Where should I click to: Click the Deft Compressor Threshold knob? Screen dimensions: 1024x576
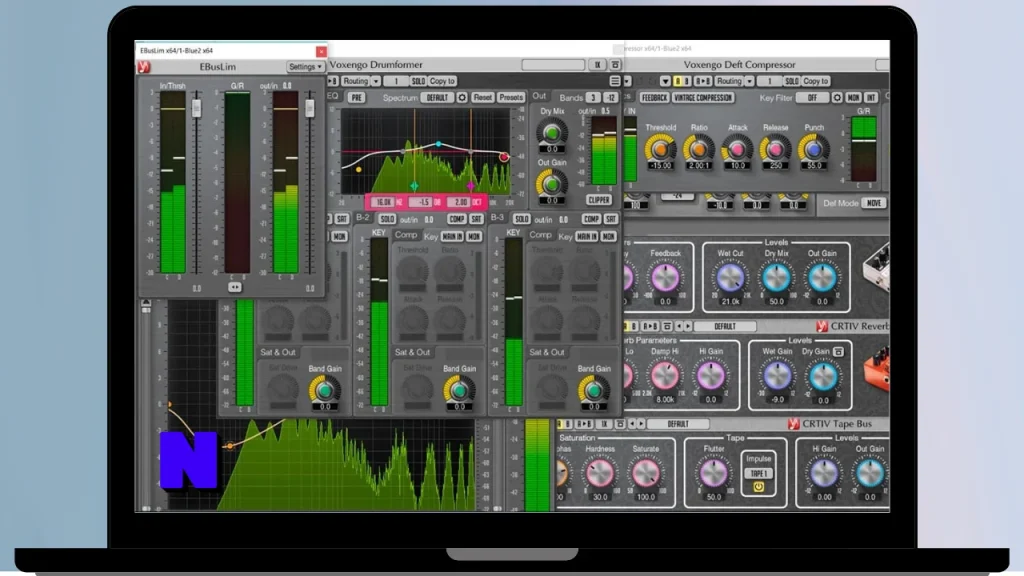point(660,149)
